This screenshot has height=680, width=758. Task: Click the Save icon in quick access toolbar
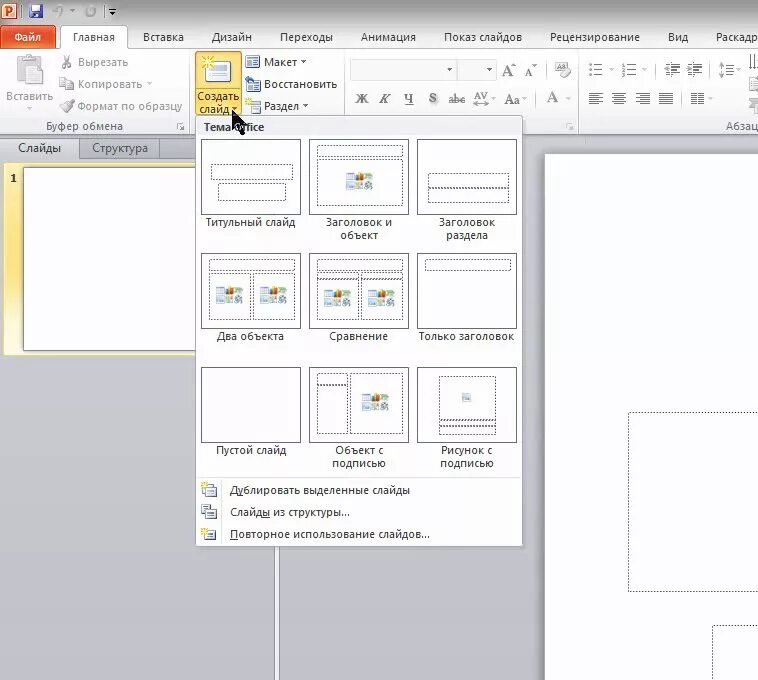pos(36,11)
